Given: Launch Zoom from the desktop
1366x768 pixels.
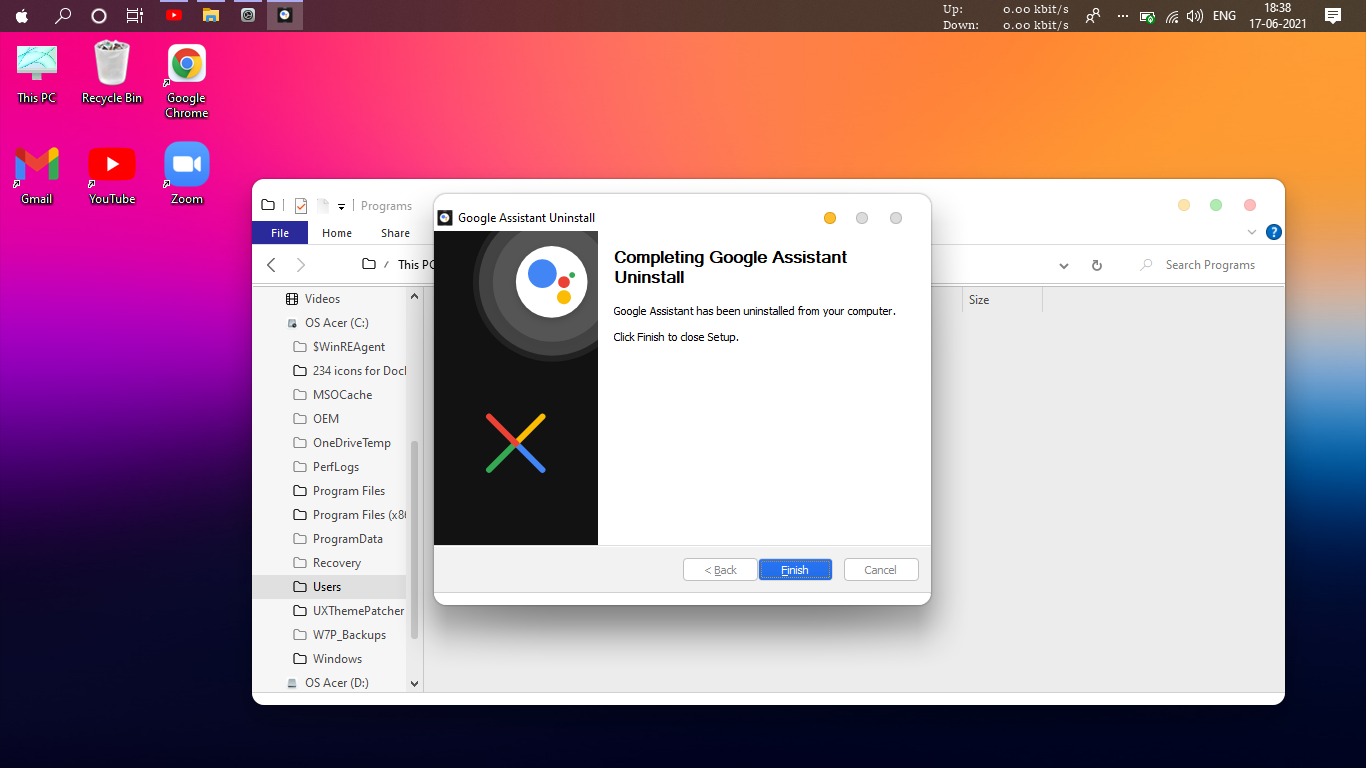Looking at the screenshot, I should 185,163.
